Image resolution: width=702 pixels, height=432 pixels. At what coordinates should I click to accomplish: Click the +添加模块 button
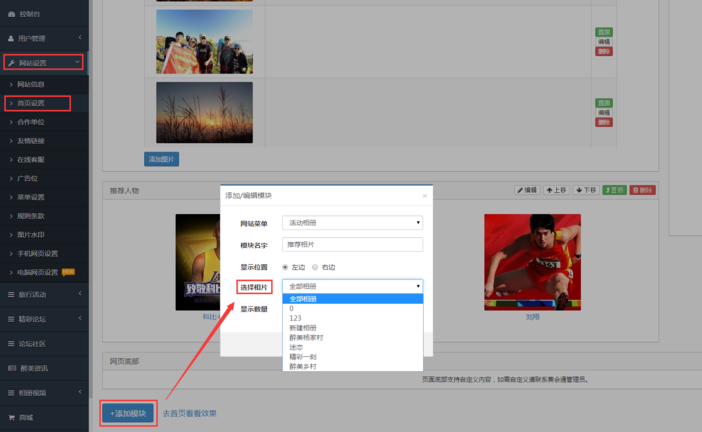tap(127, 413)
